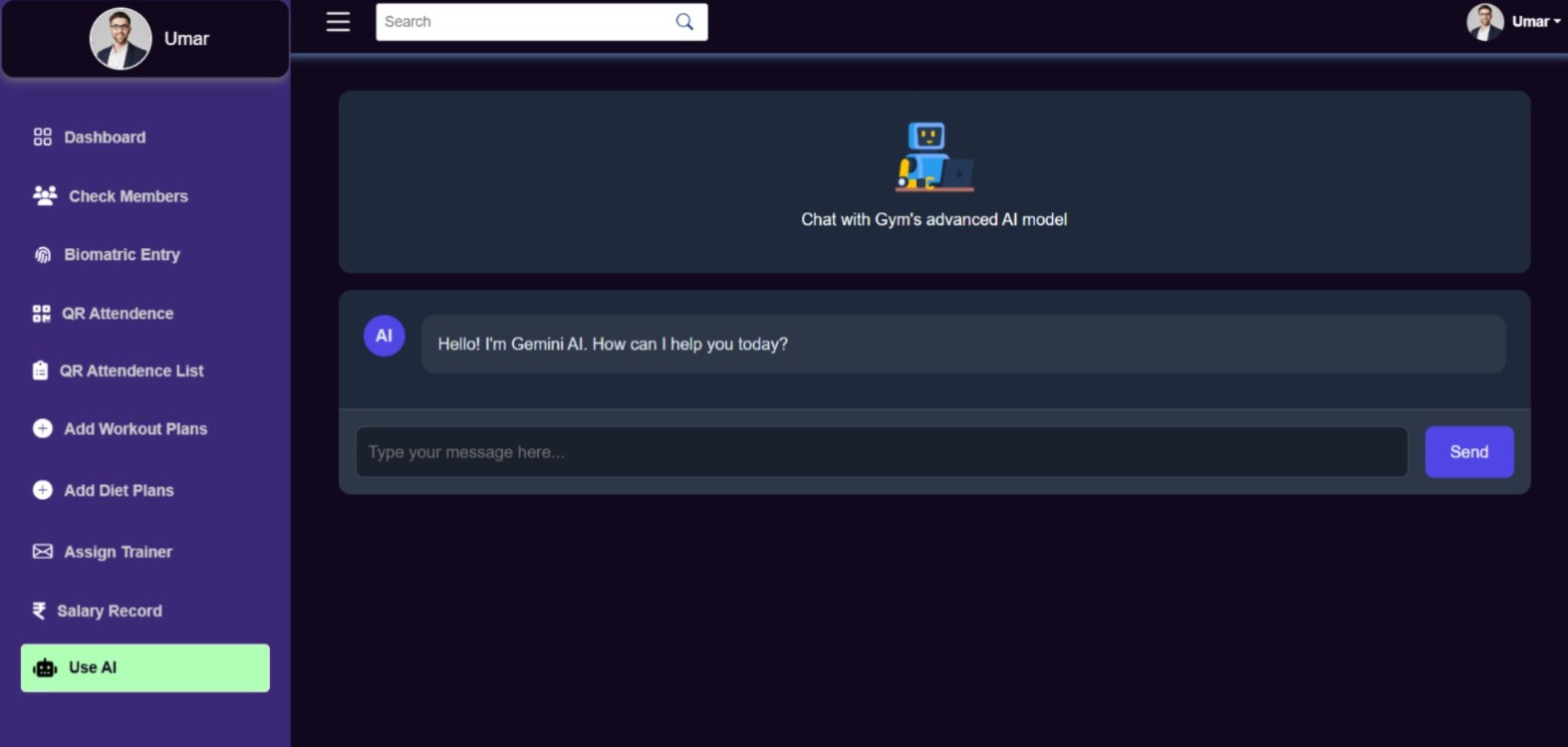The image size is (1568, 747).
Task: Click the AI avatar badge in chat
Action: (x=384, y=337)
